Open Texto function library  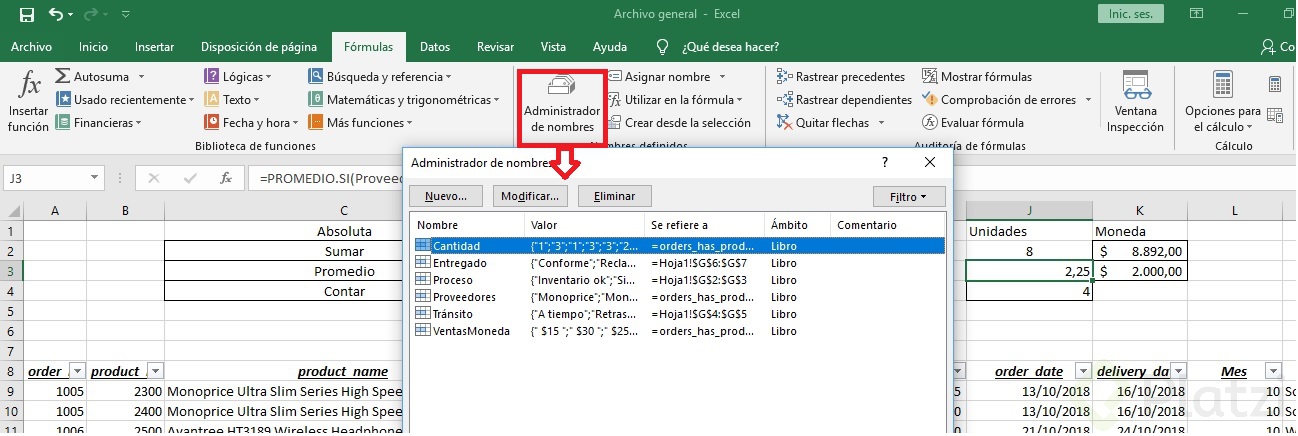coord(232,99)
